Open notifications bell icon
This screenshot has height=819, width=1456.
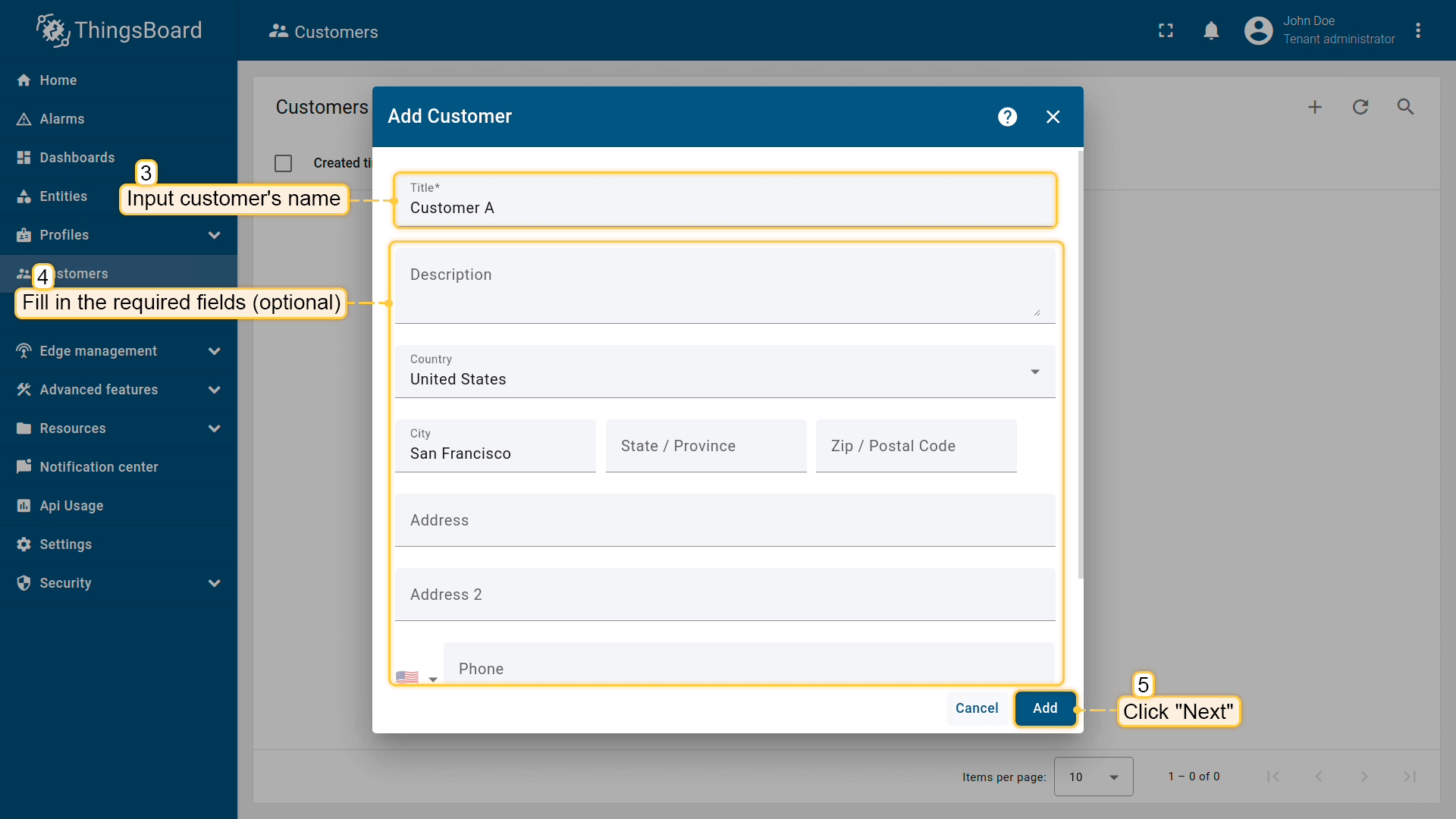point(1211,30)
